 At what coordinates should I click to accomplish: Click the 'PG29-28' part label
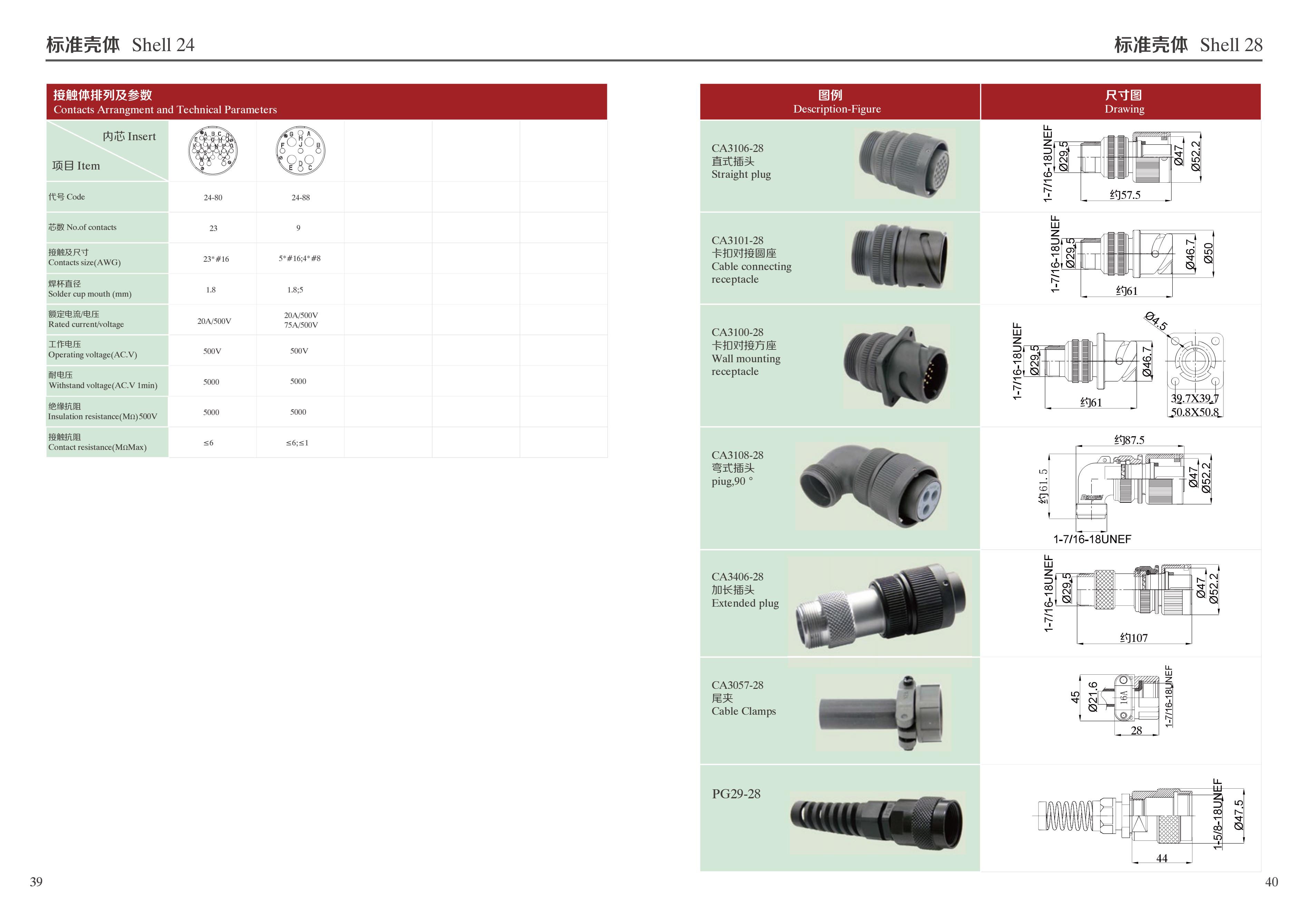(736, 793)
